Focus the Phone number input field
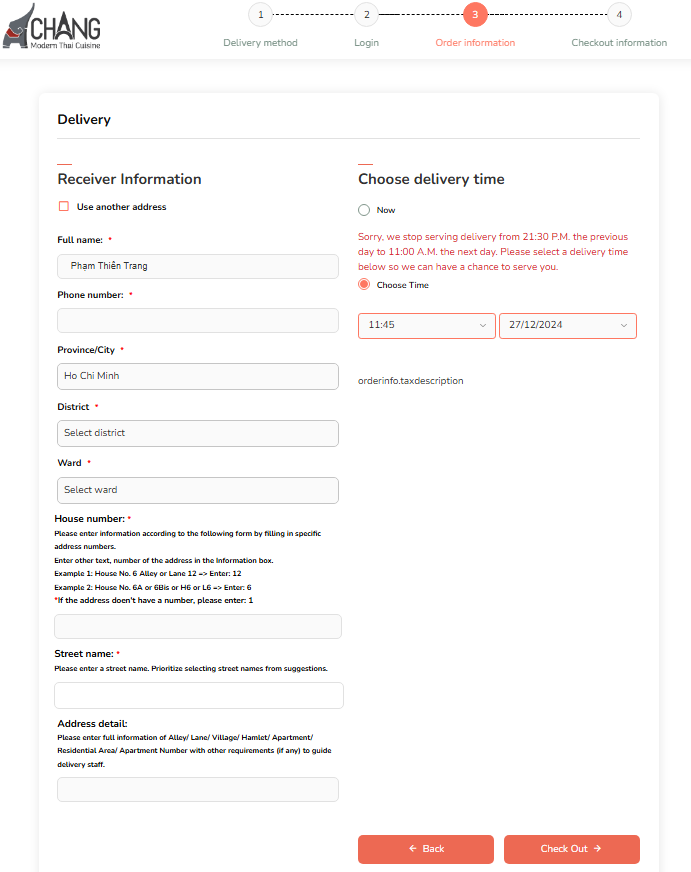Screen dimensions: 691x872 (x=198, y=321)
